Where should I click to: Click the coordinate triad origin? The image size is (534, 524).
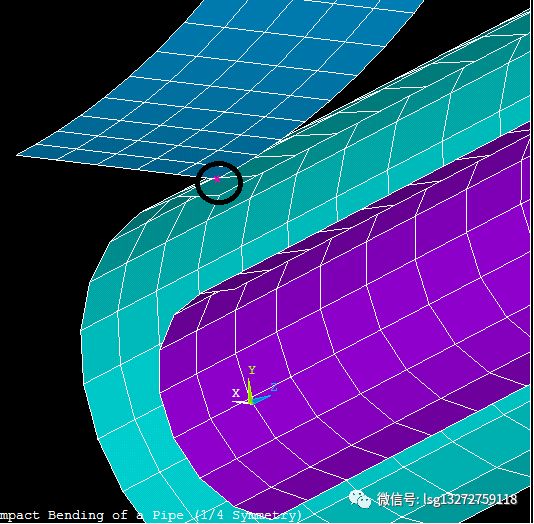(251, 403)
